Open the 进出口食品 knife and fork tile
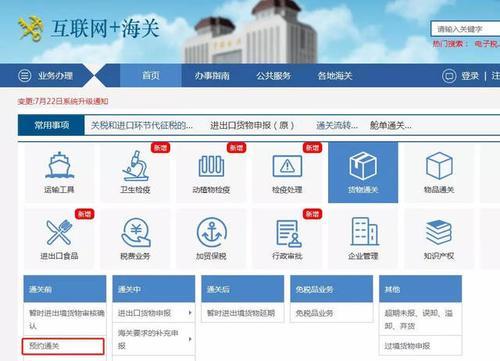Screen dimensions: 500x361 click(x=59, y=238)
